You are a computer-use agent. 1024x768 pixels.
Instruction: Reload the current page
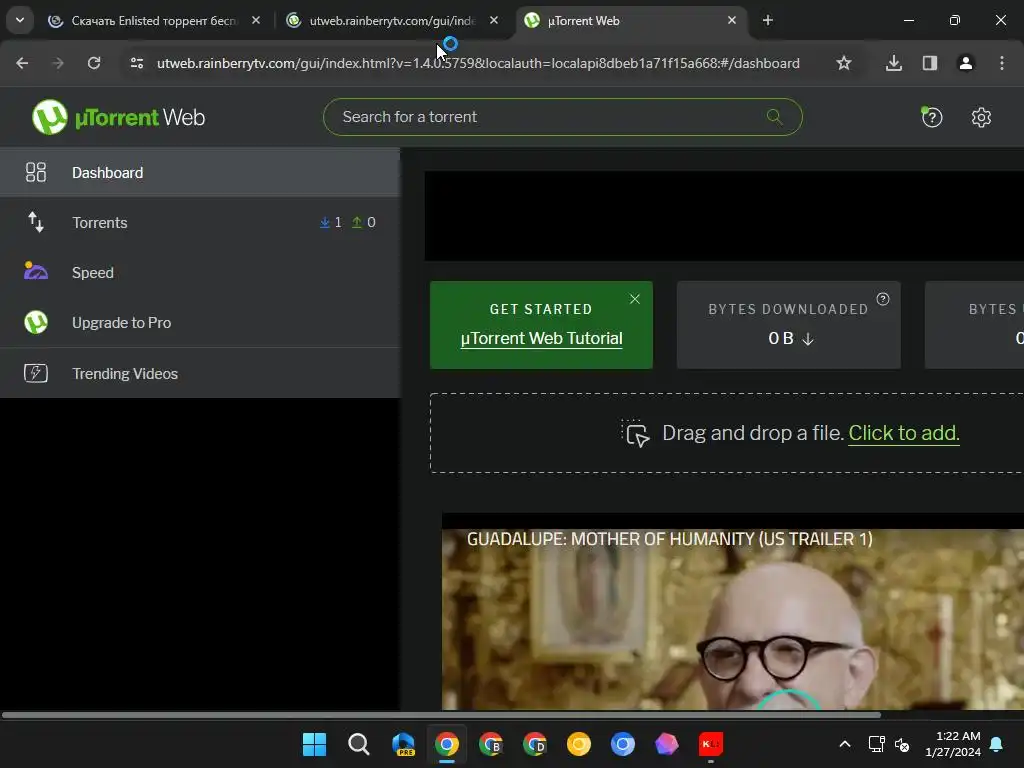pos(94,63)
